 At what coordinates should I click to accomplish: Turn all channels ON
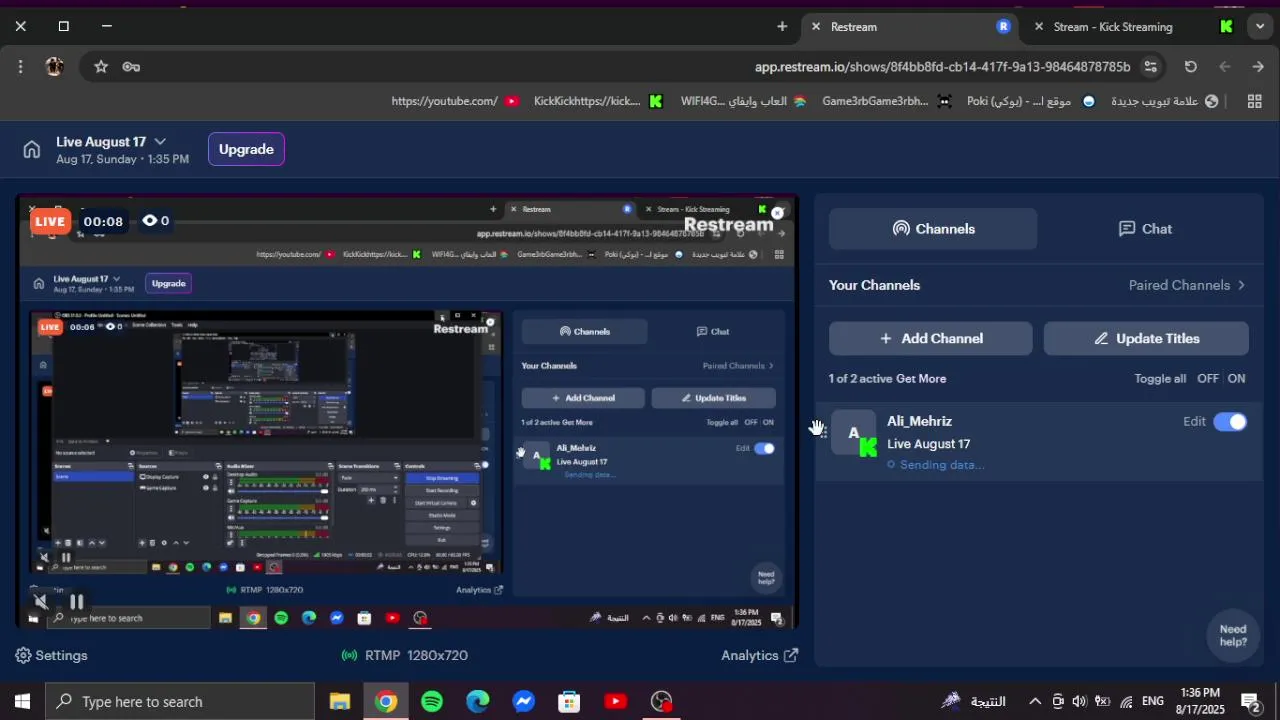pyautogui.click(x=1237, y=379)
